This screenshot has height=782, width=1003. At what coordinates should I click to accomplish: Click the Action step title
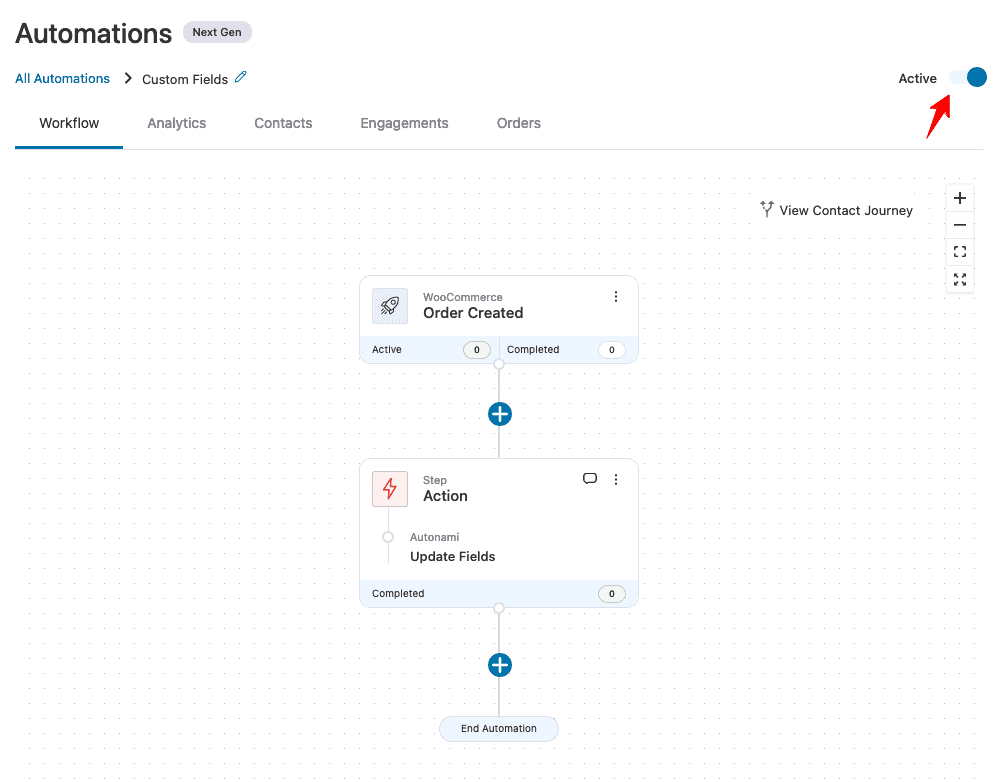(x=445, y=496)
